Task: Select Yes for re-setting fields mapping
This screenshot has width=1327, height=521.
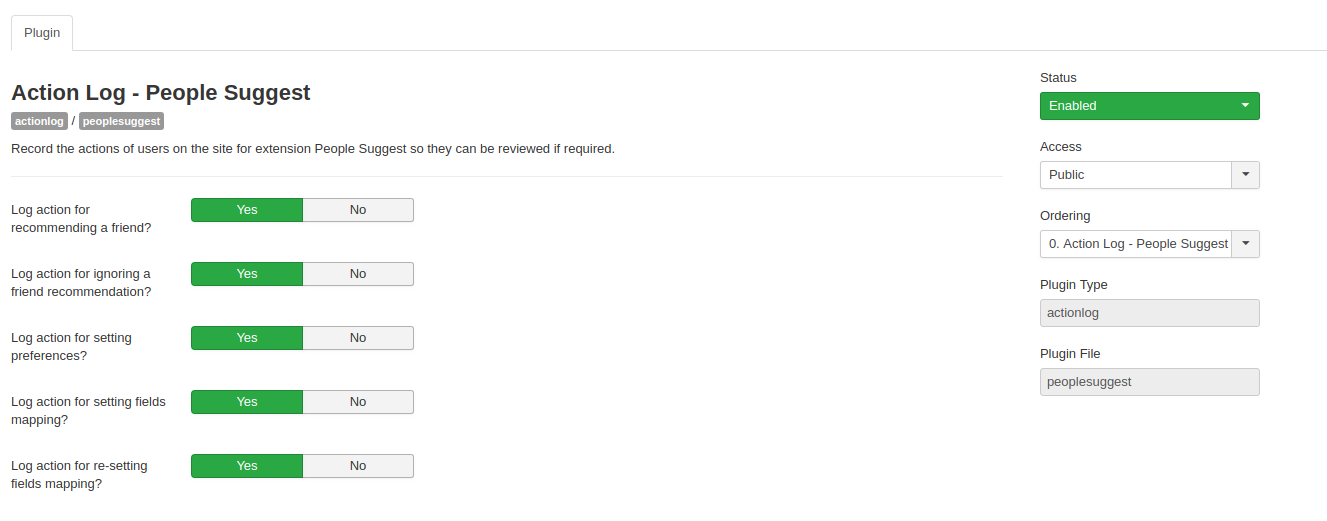Action: point(247,466)
